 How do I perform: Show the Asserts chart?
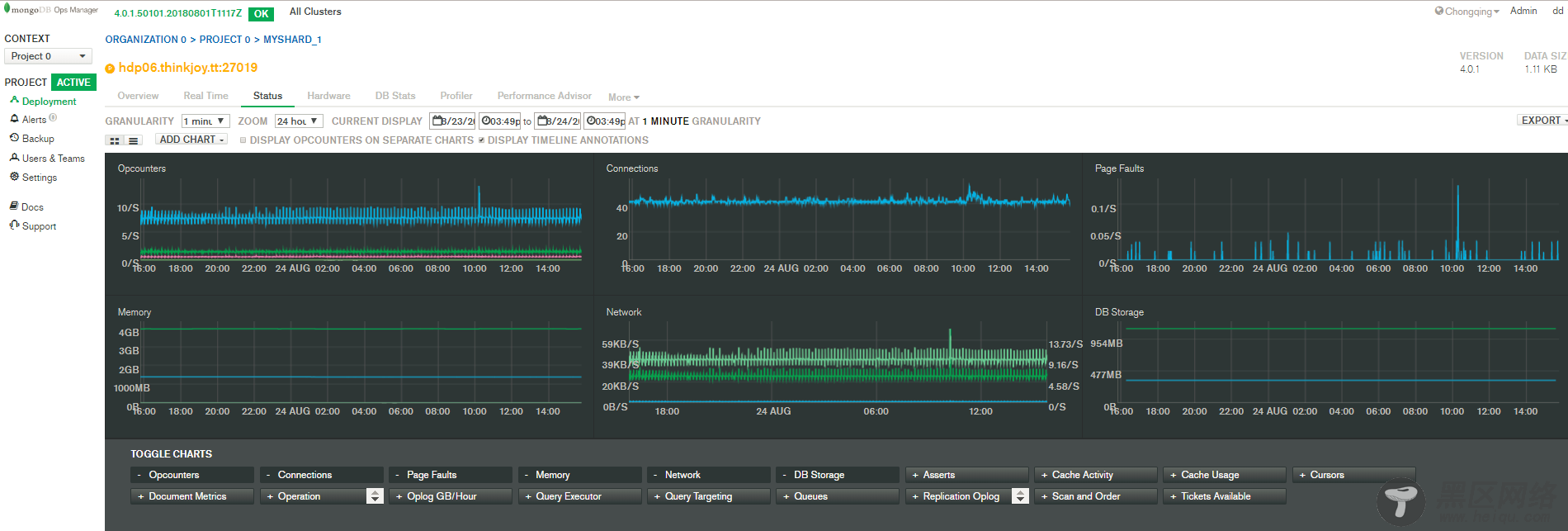[967, 475]
